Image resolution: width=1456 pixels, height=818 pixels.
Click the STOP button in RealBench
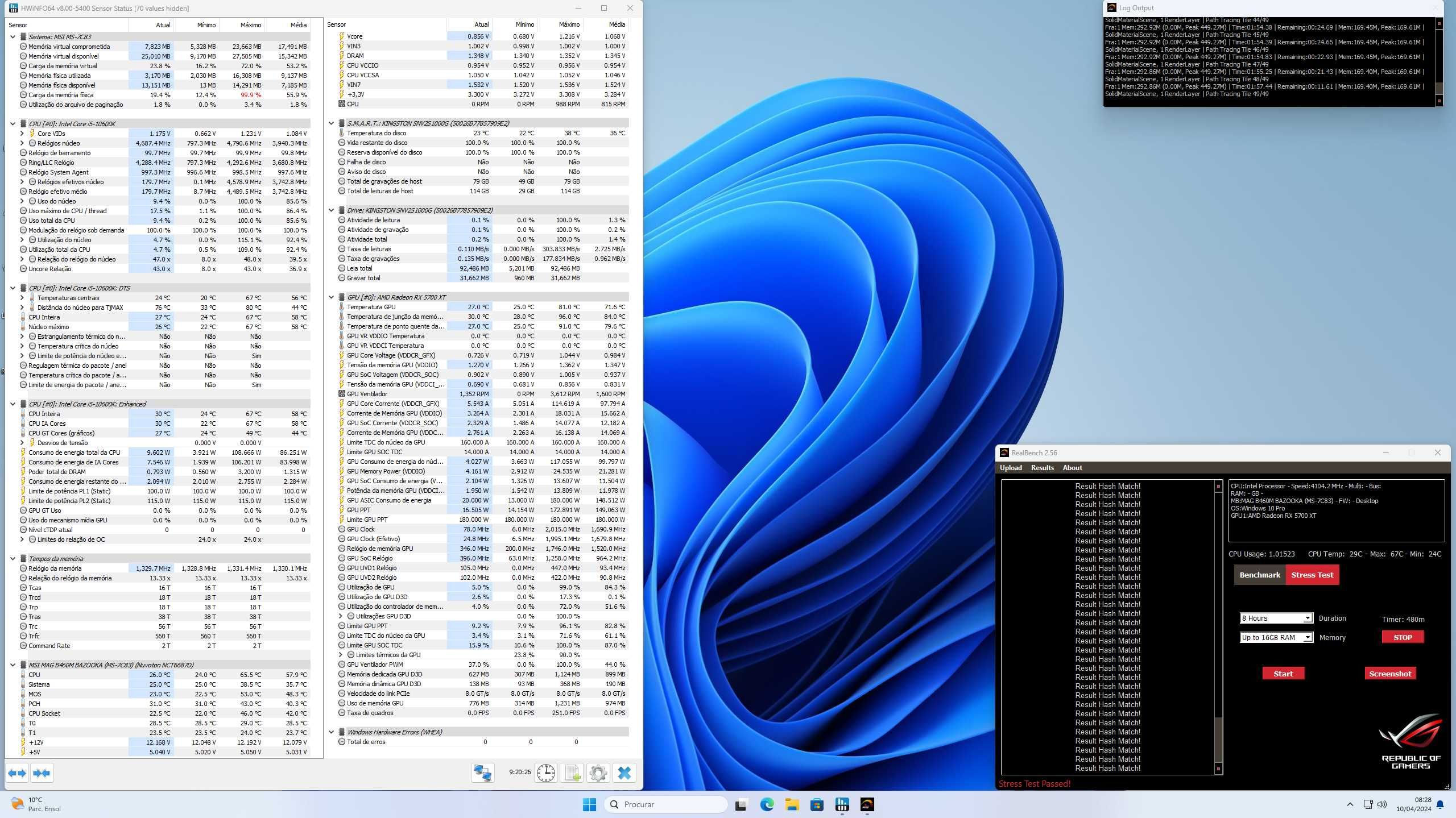(1403, 637)
